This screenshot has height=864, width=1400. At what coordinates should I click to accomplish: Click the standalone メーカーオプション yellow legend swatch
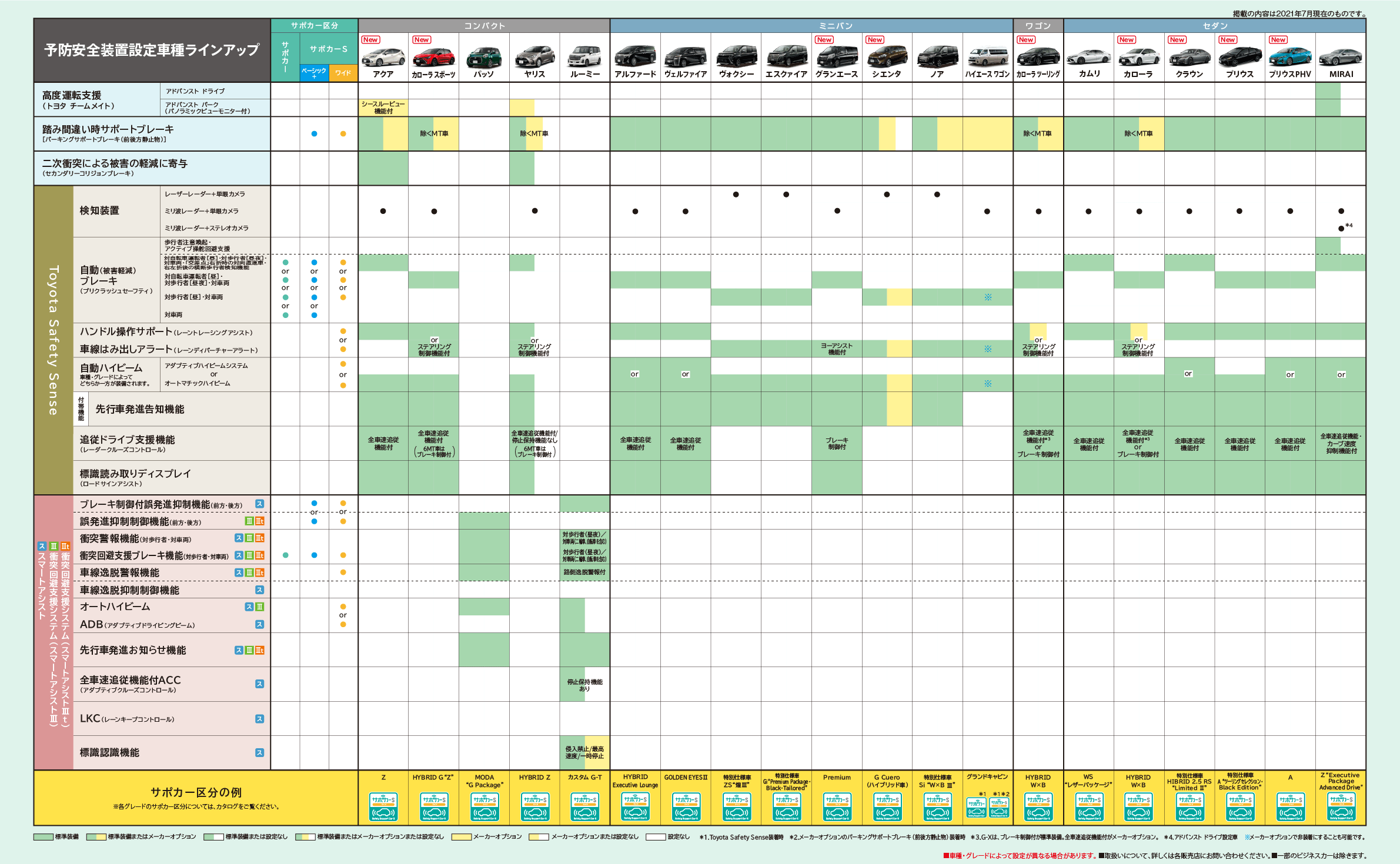(x=462, y=837)
